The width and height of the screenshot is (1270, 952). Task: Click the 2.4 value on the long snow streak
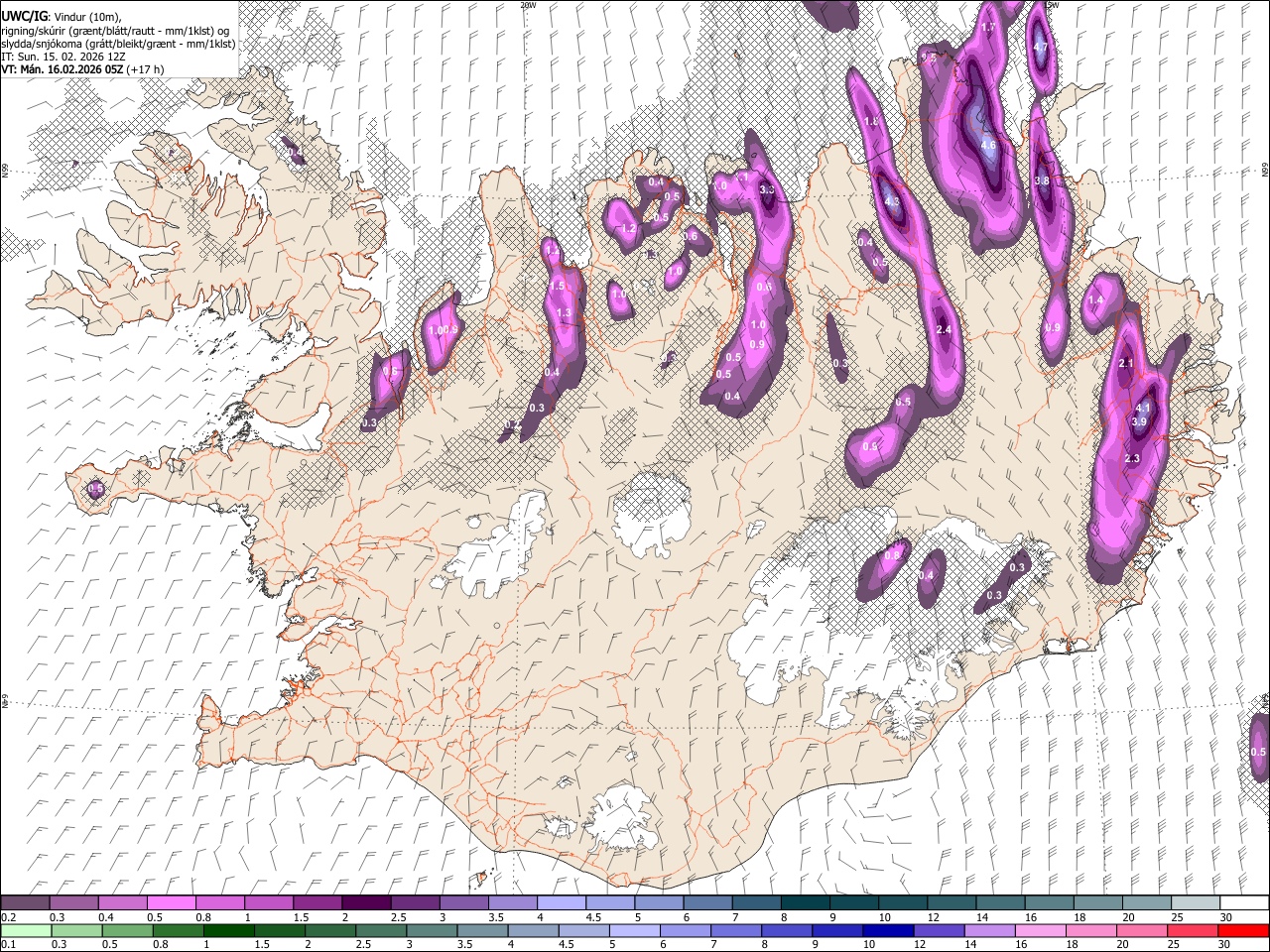click(944, 330)
